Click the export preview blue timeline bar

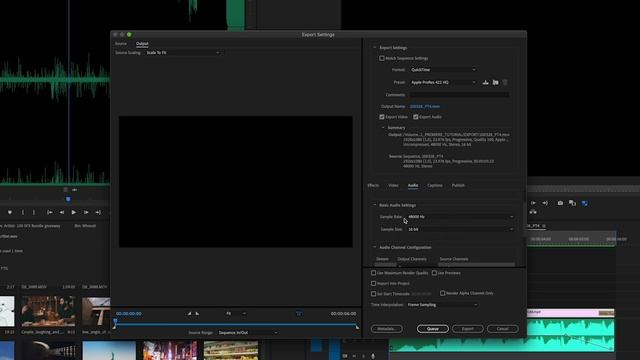point(236,325)
